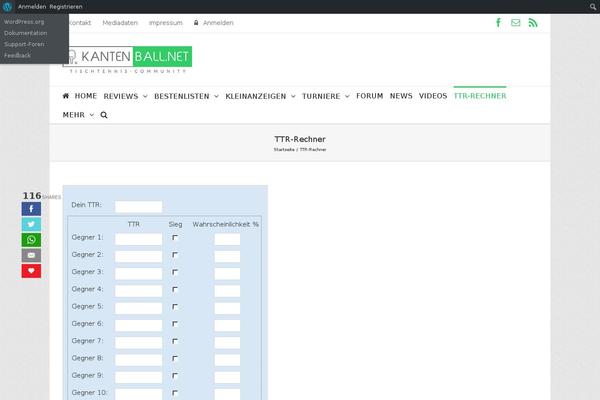
Task: Open the Facebook page icon in header
Action: (498, 23)
